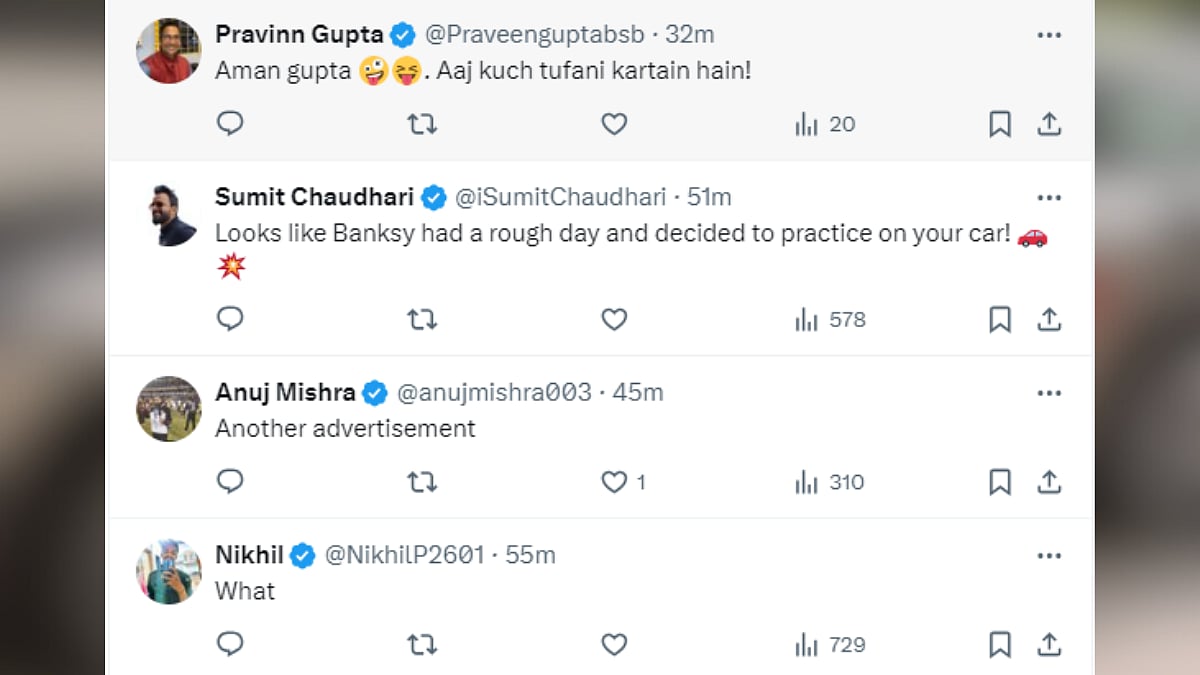Retweet Sumit Chaudhari's Banksy tweet
Image resolution: width=1200 pixels, height=675 pixels.
pos(422,319)
